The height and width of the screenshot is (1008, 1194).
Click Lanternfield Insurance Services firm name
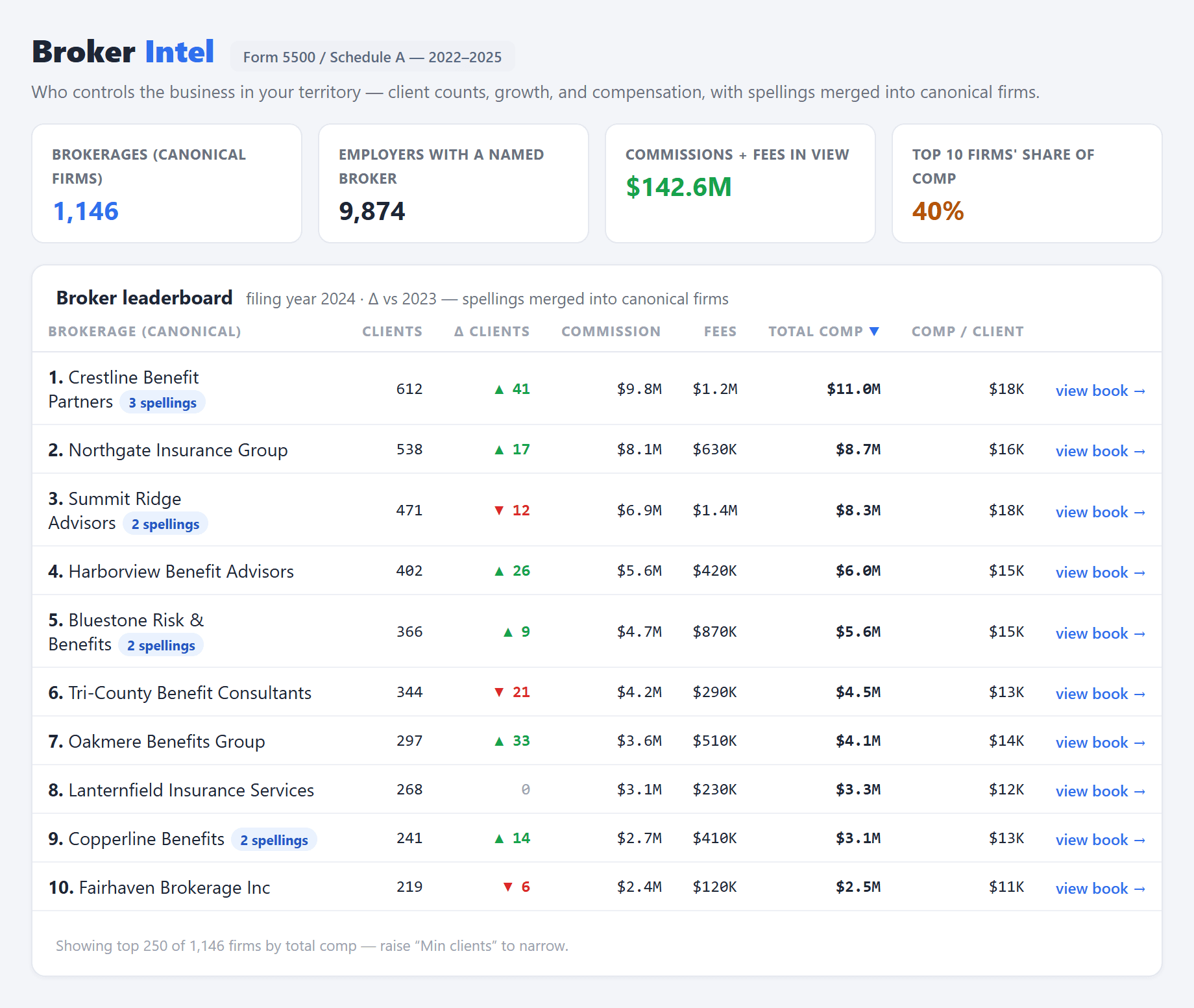(191, 790)
